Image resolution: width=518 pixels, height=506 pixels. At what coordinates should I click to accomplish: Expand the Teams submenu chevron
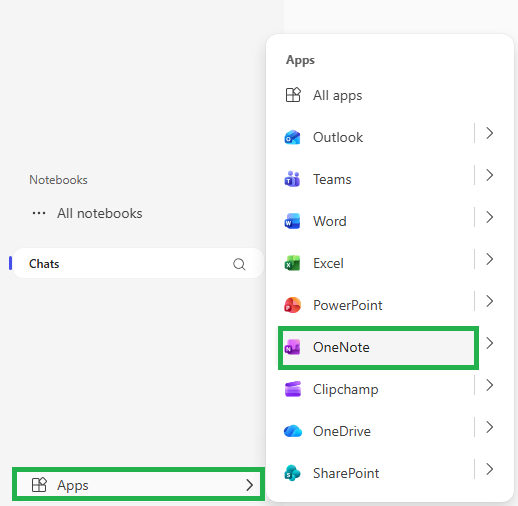[489, 175]
